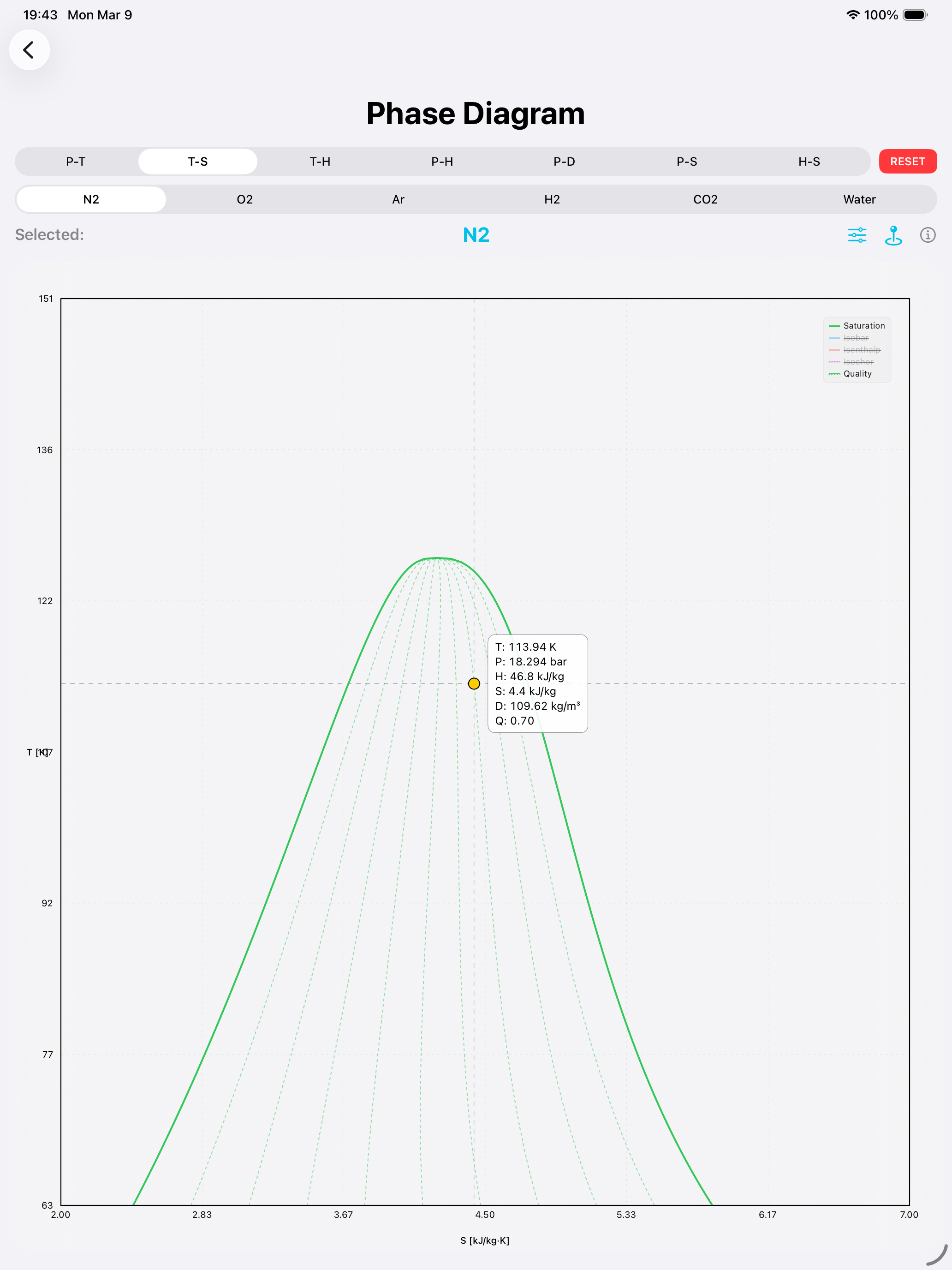Open the chart settings sliders icon
This screenshot has height=1270, width=952.
point(857,235)
